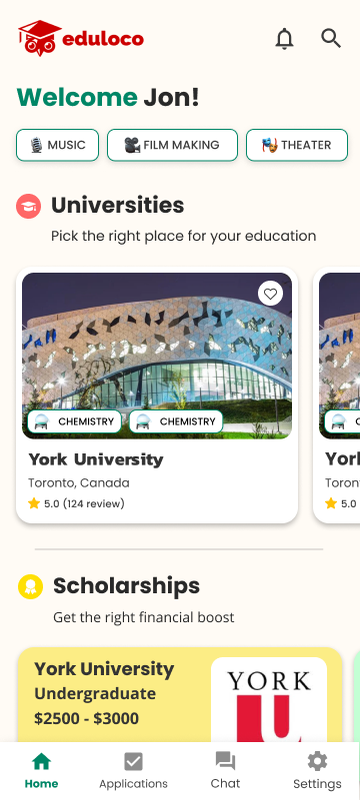Screen dimensions: 360x800
Task: Open the York University campus photo
Action: [x=157, y=356]
